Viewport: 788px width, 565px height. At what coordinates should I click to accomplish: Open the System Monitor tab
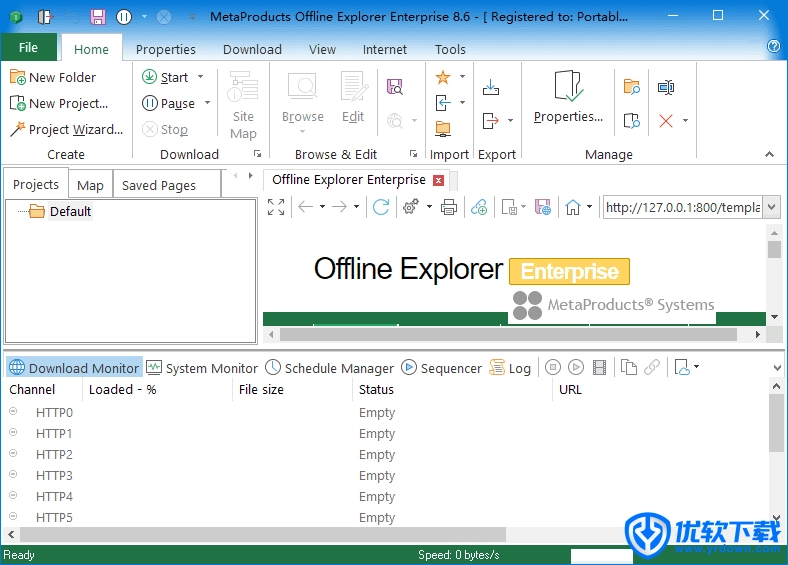(x=202, y=368)
